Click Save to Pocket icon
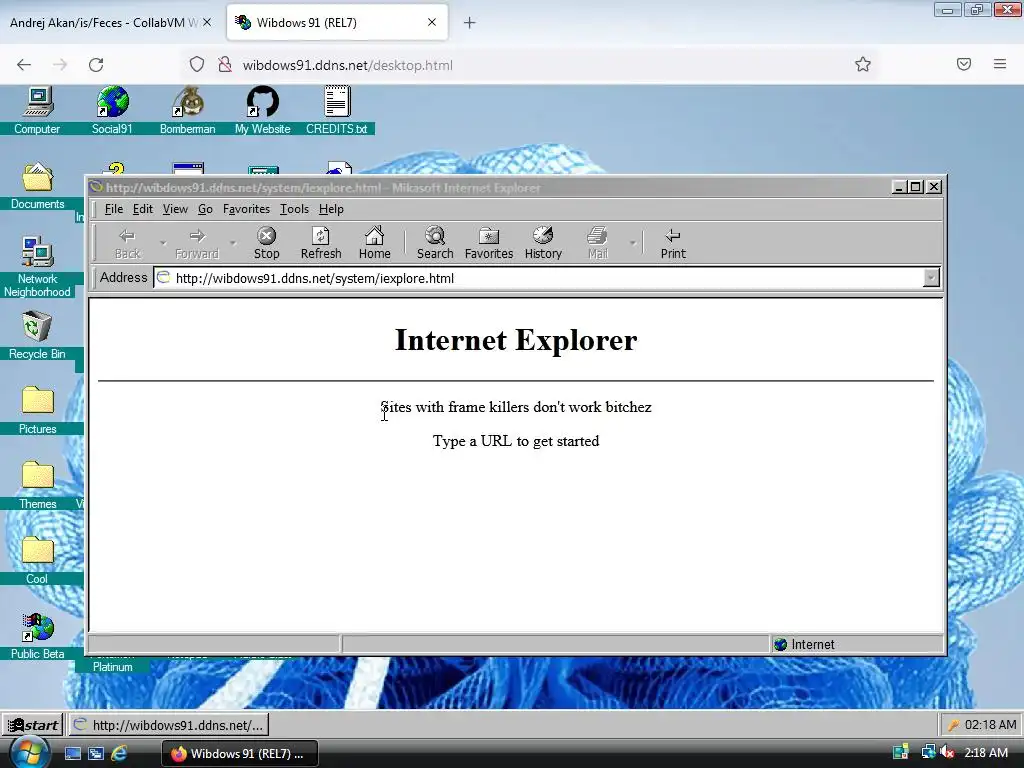Screen dimensions: 1024x768 [964, 64]
